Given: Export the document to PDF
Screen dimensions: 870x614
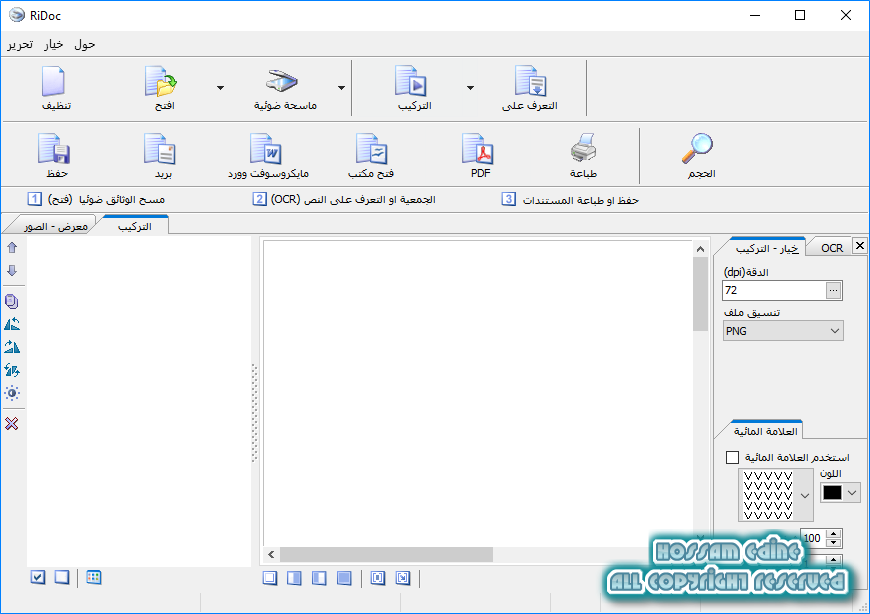Looking at the screenshot, I should [478, 149].
